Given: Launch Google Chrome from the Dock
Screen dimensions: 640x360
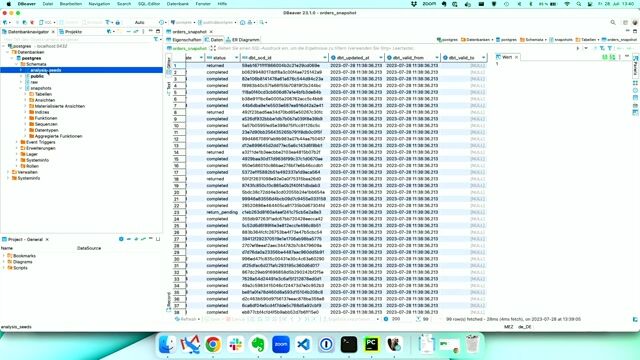Looking at the screenshot, I should tap(213, 344).
